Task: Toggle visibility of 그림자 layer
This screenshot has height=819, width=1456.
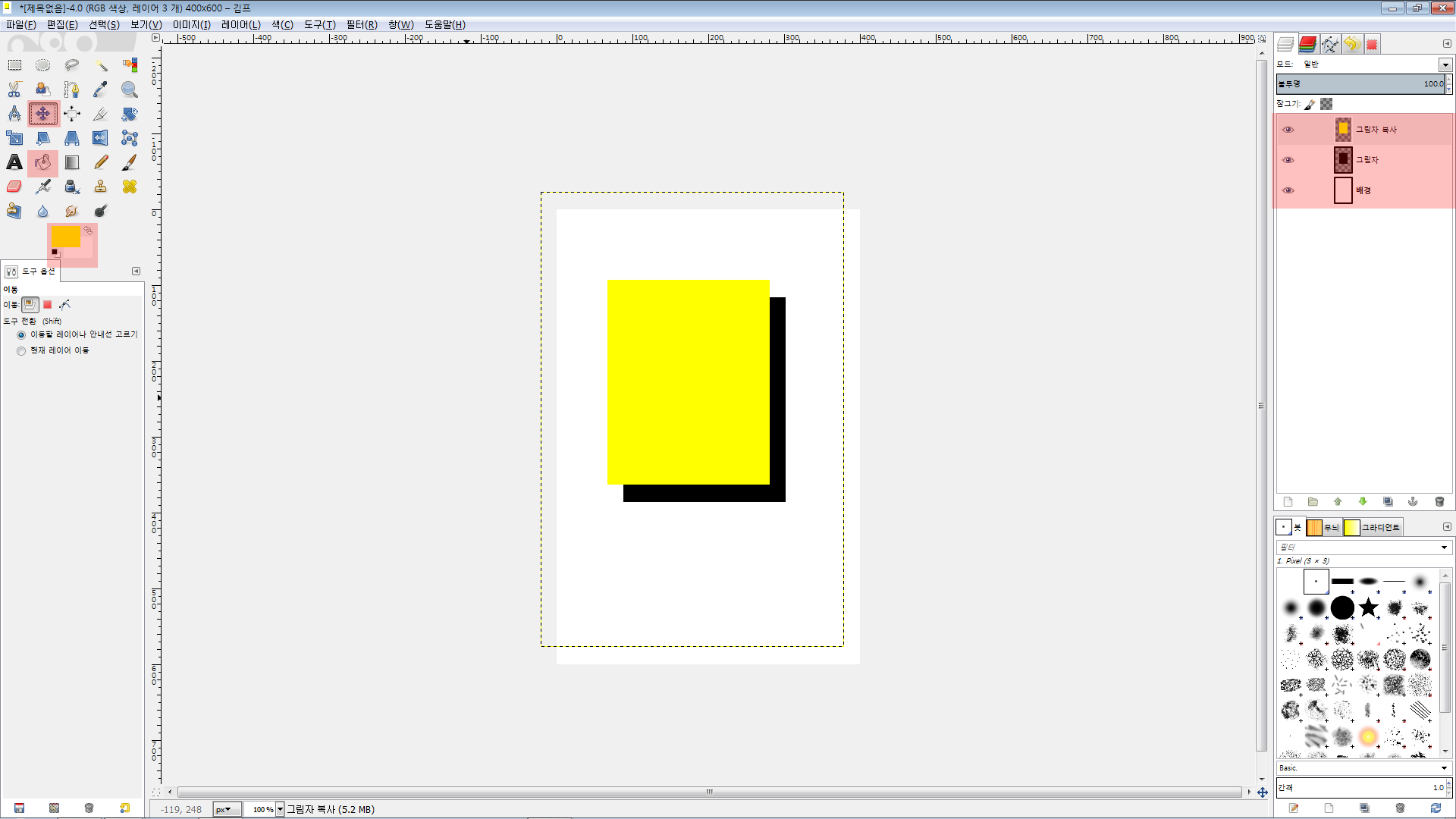Action: coord(1288,160)
